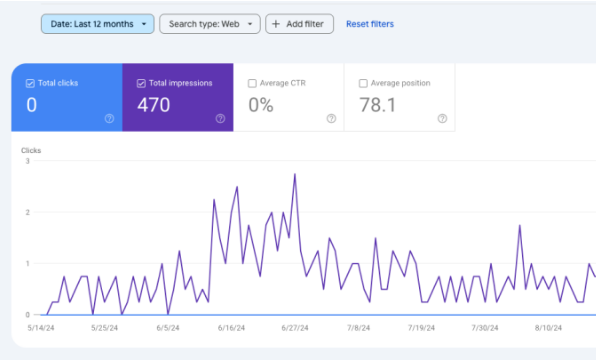This screenshot has width=596, height=364.
Task: Click help icon in Average CTR card
Action: [331, 119]
